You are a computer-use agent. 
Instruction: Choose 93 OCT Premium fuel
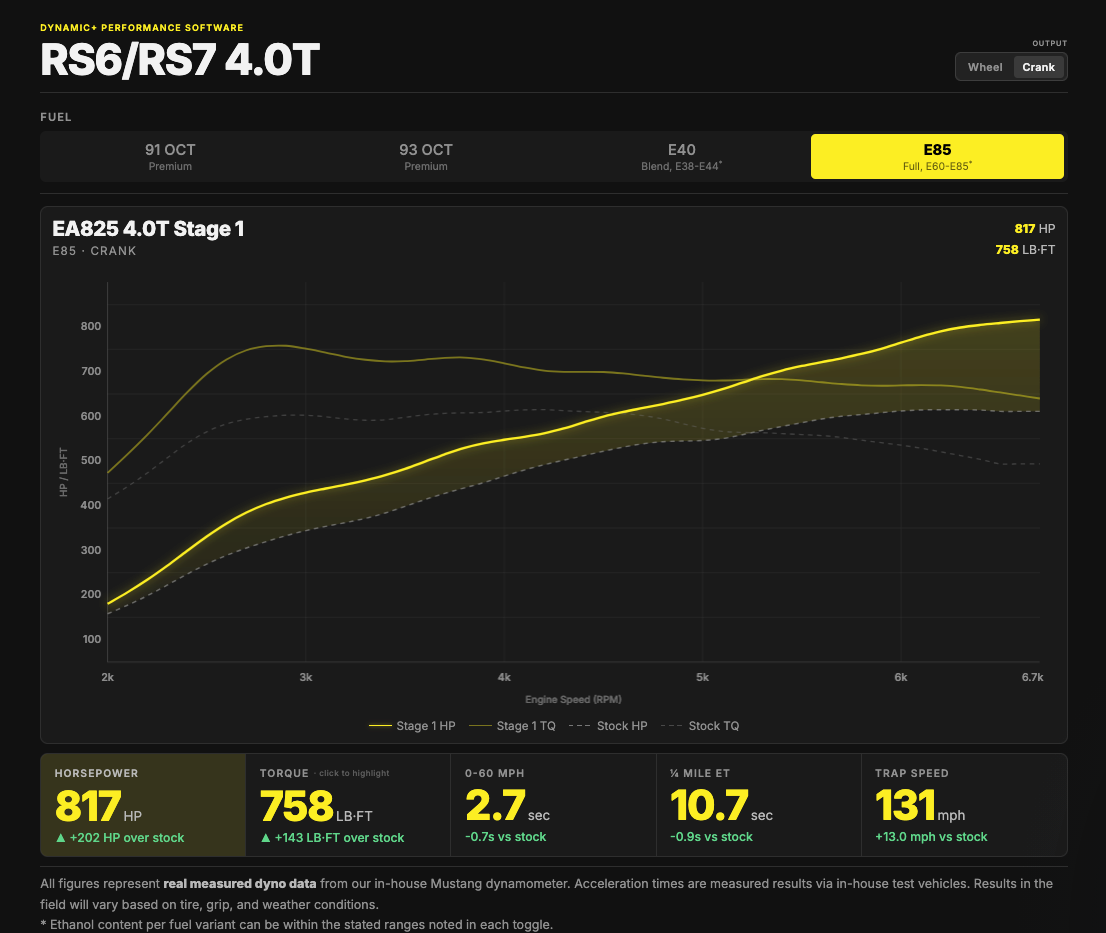pyautogui.click(x=426, y=157)
